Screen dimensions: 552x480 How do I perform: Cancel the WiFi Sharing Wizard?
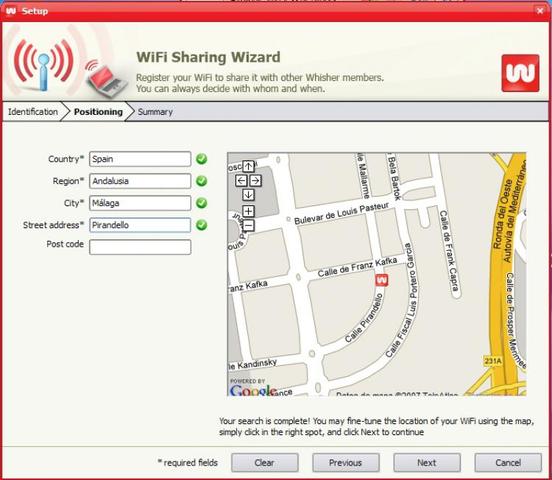click(508, 462)
